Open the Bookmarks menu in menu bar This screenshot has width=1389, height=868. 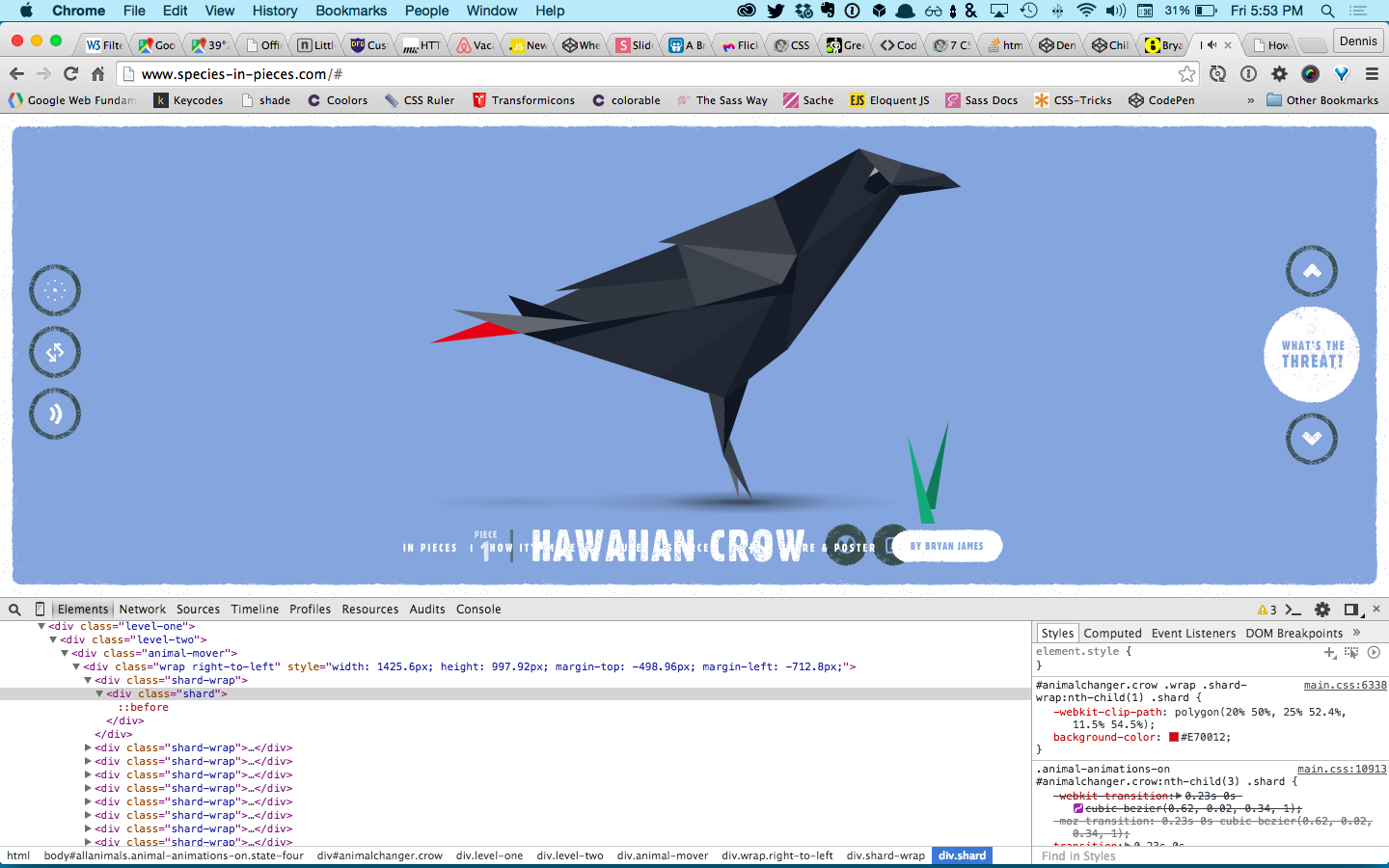351,11
